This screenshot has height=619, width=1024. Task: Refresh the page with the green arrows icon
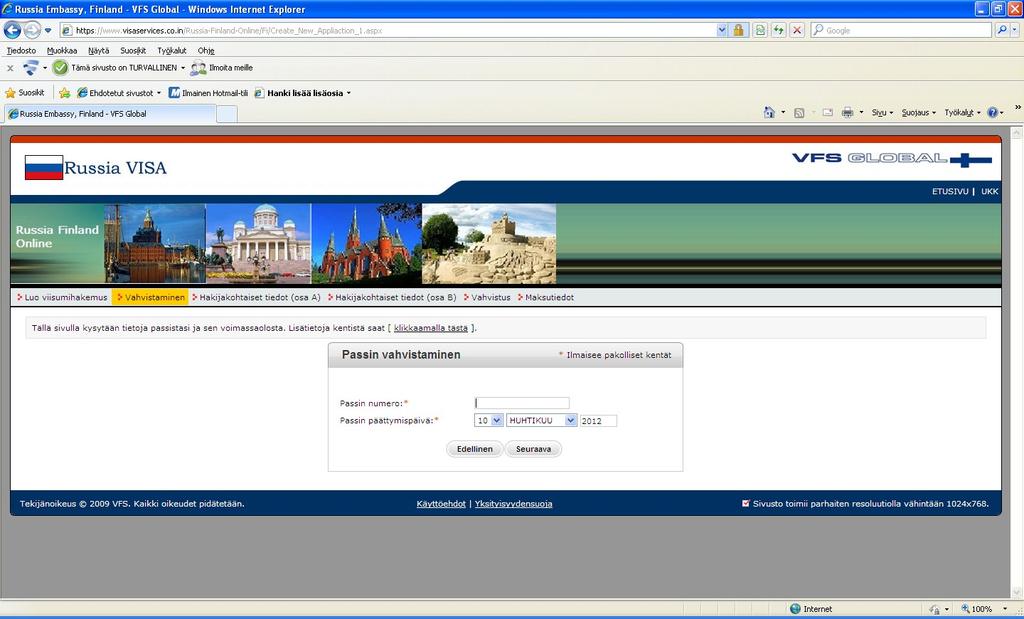coord(778,31)
